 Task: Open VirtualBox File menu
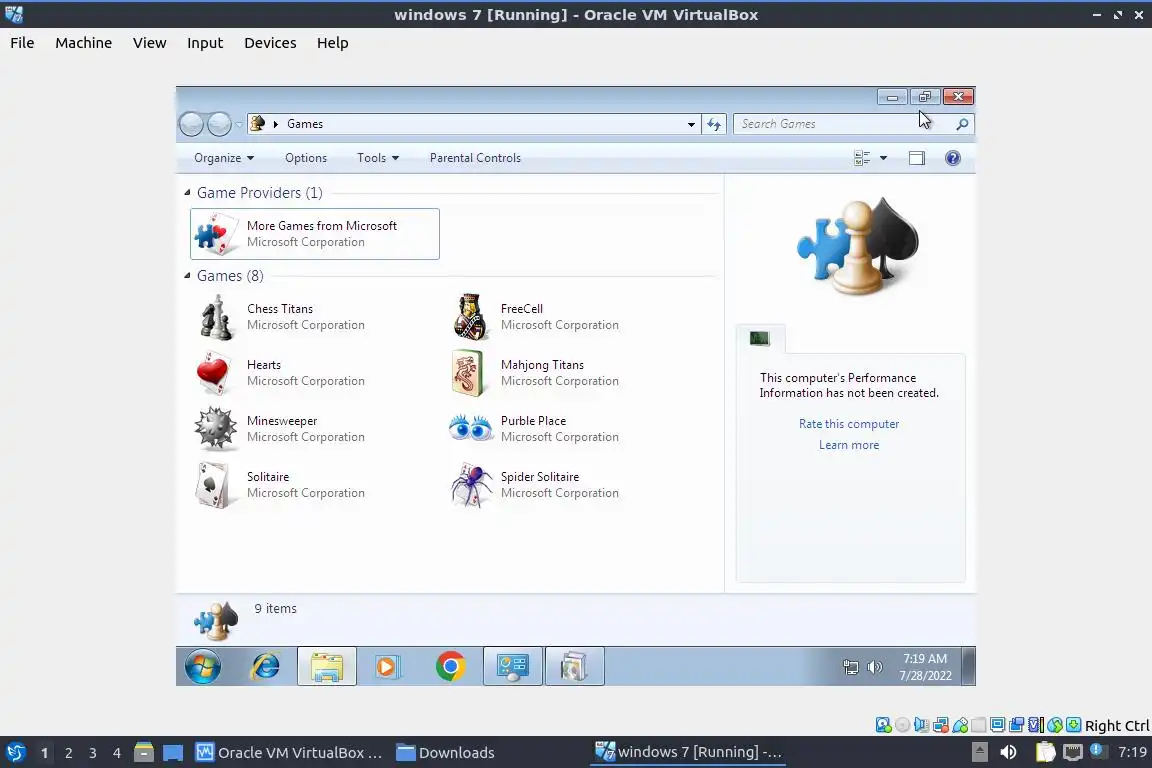tap(22, 43)
